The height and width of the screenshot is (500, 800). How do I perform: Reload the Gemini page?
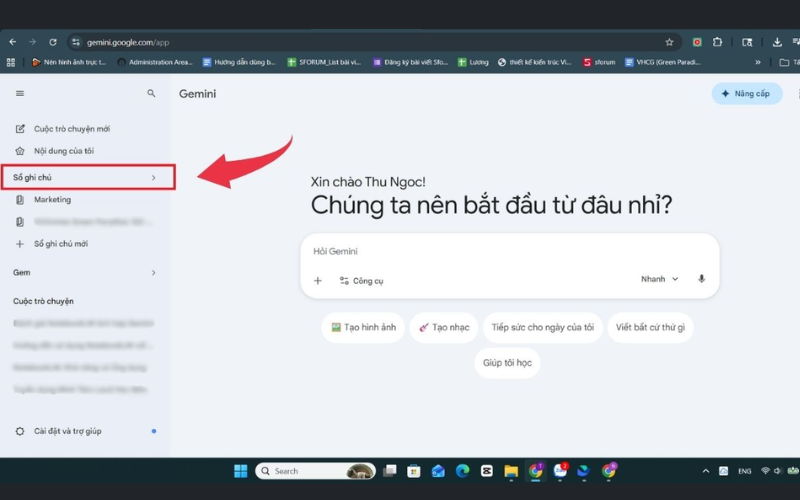point(53,42)
